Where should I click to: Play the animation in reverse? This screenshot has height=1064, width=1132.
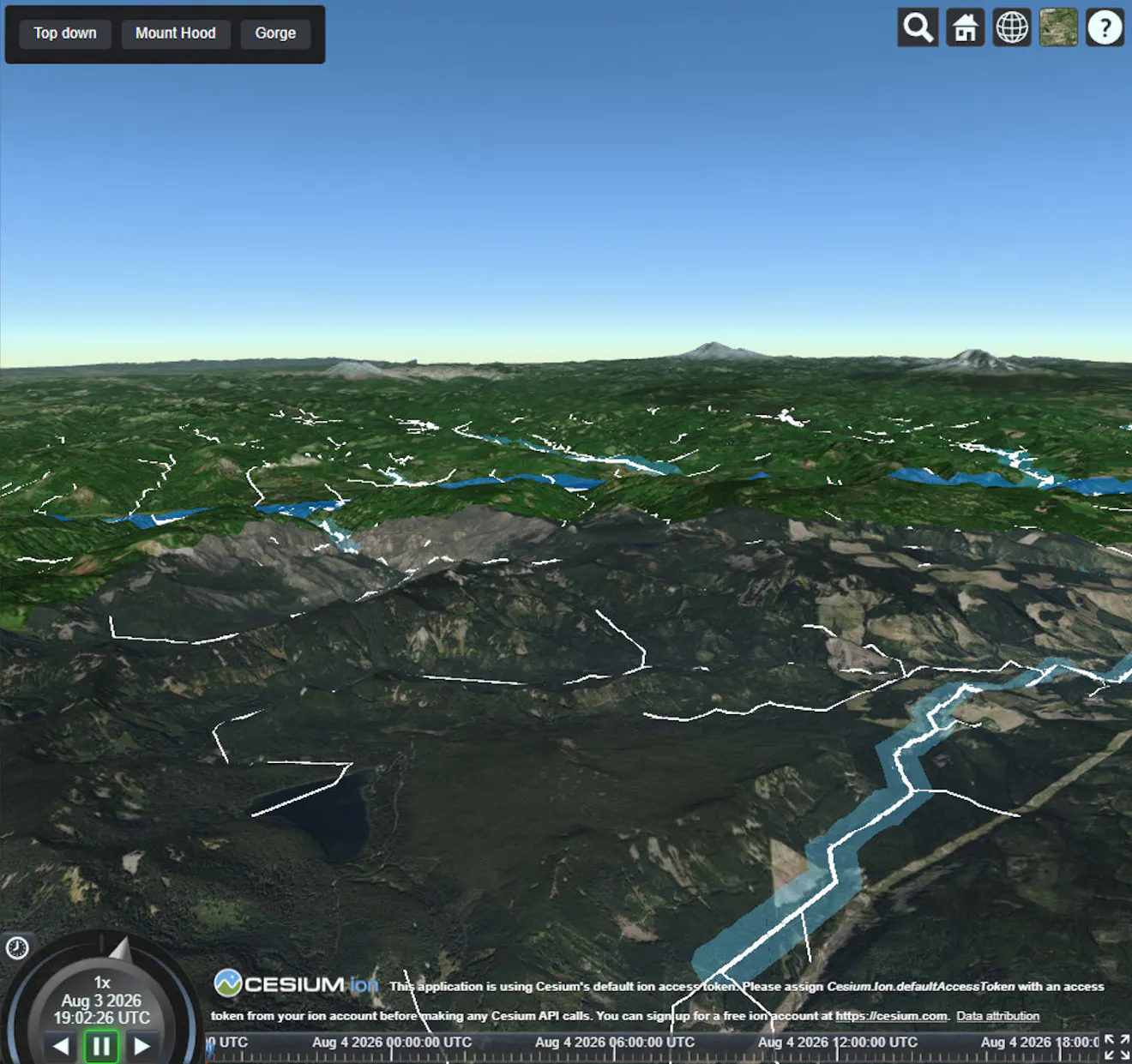[60, 1046]
